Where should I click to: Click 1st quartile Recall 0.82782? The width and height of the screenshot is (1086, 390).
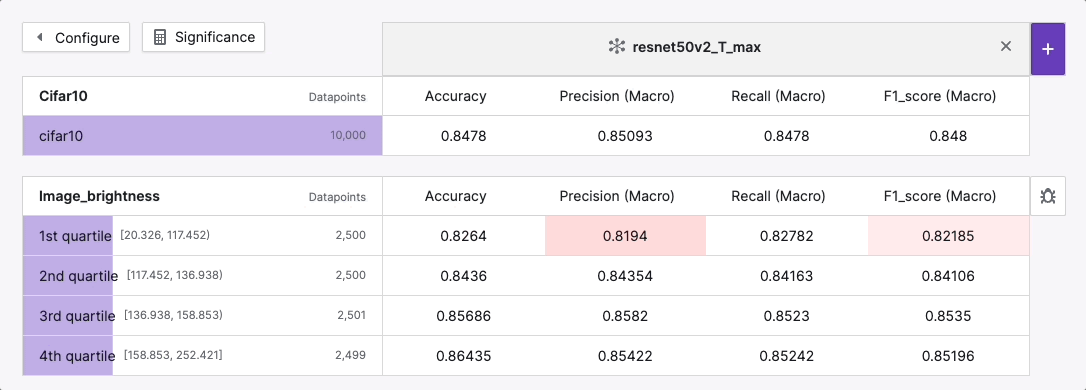[787, 236]
